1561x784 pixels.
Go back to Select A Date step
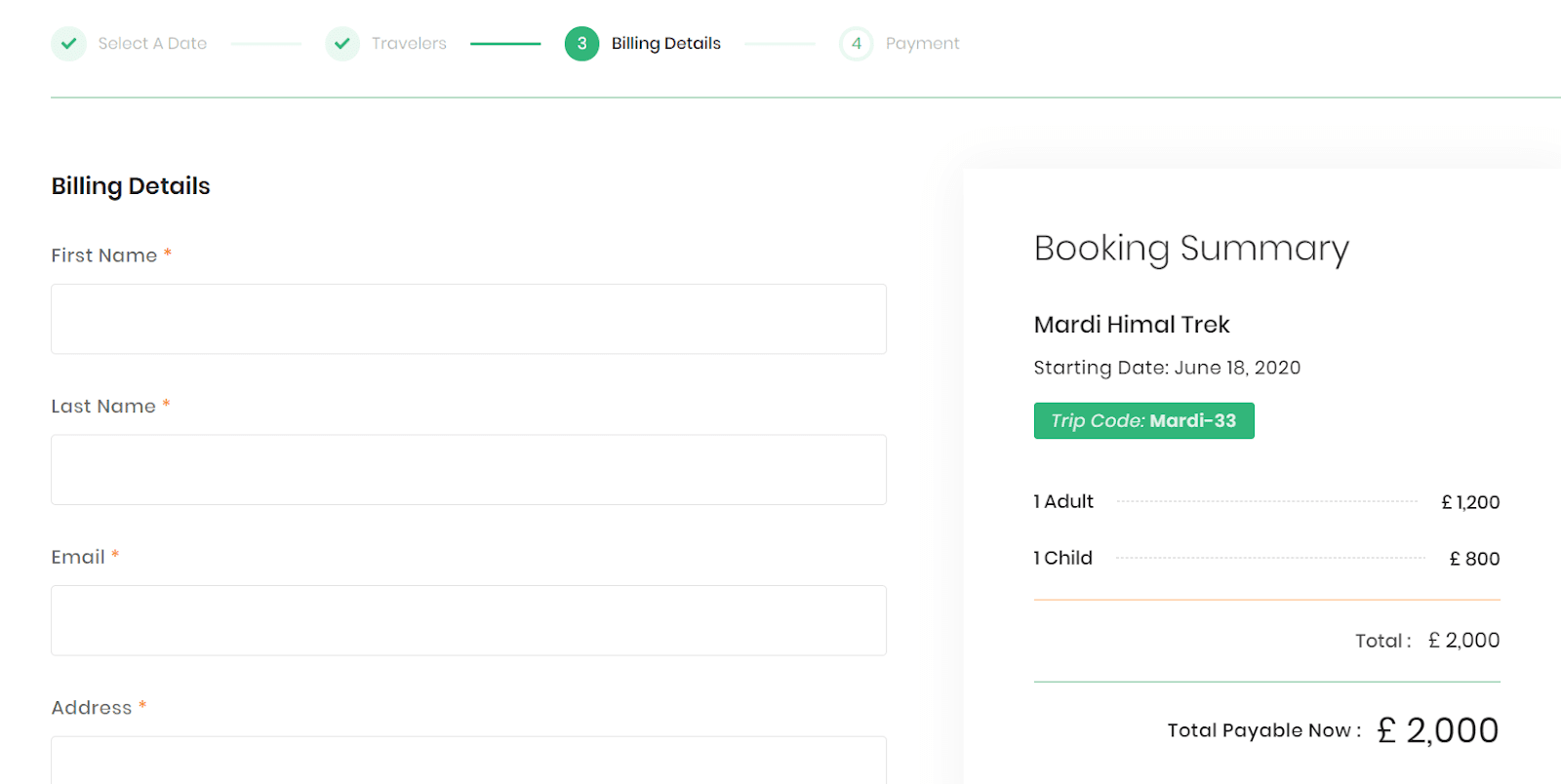[x=152, y=43]
